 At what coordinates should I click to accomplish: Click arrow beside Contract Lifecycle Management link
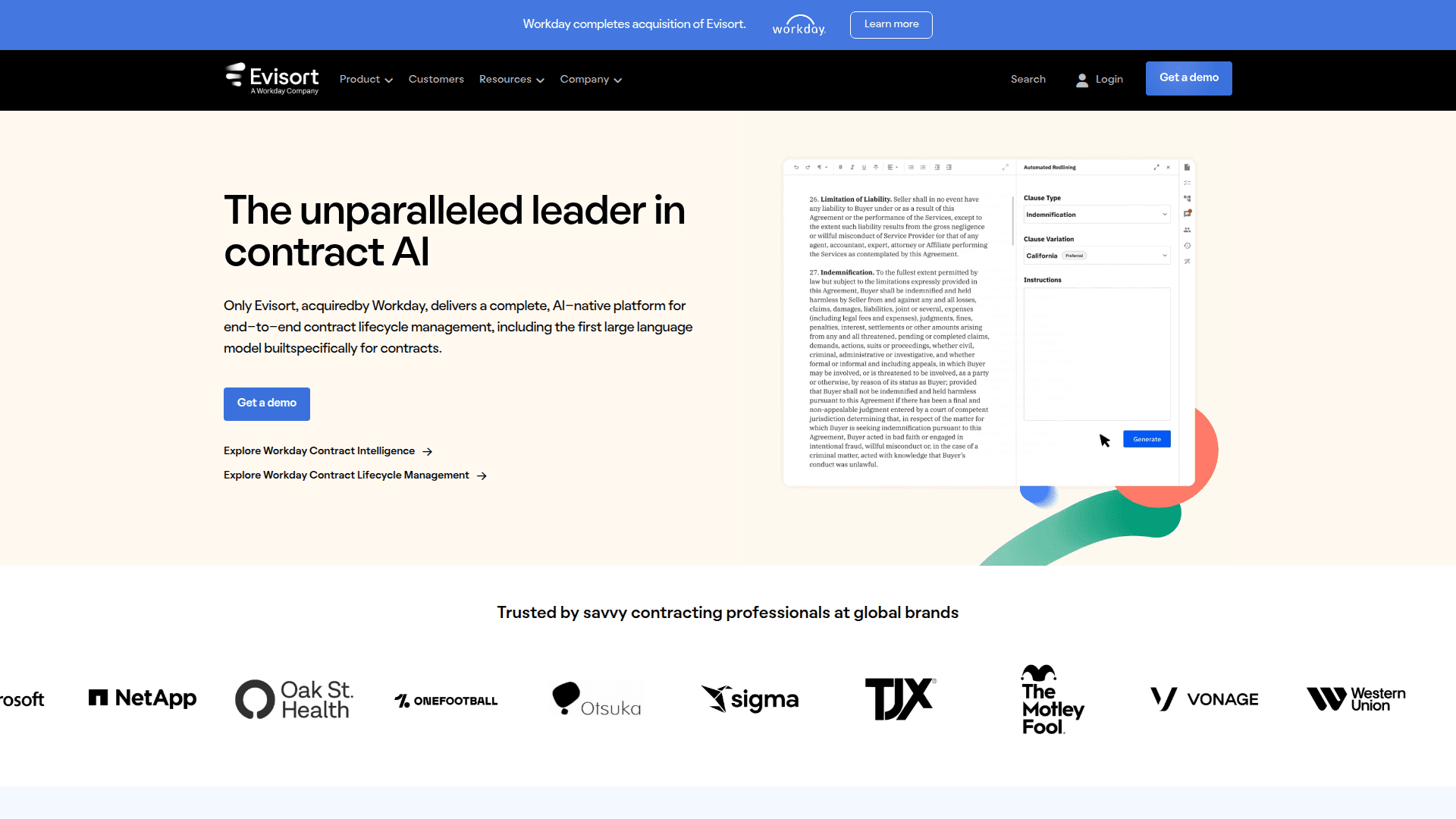(x=482, y=476)
